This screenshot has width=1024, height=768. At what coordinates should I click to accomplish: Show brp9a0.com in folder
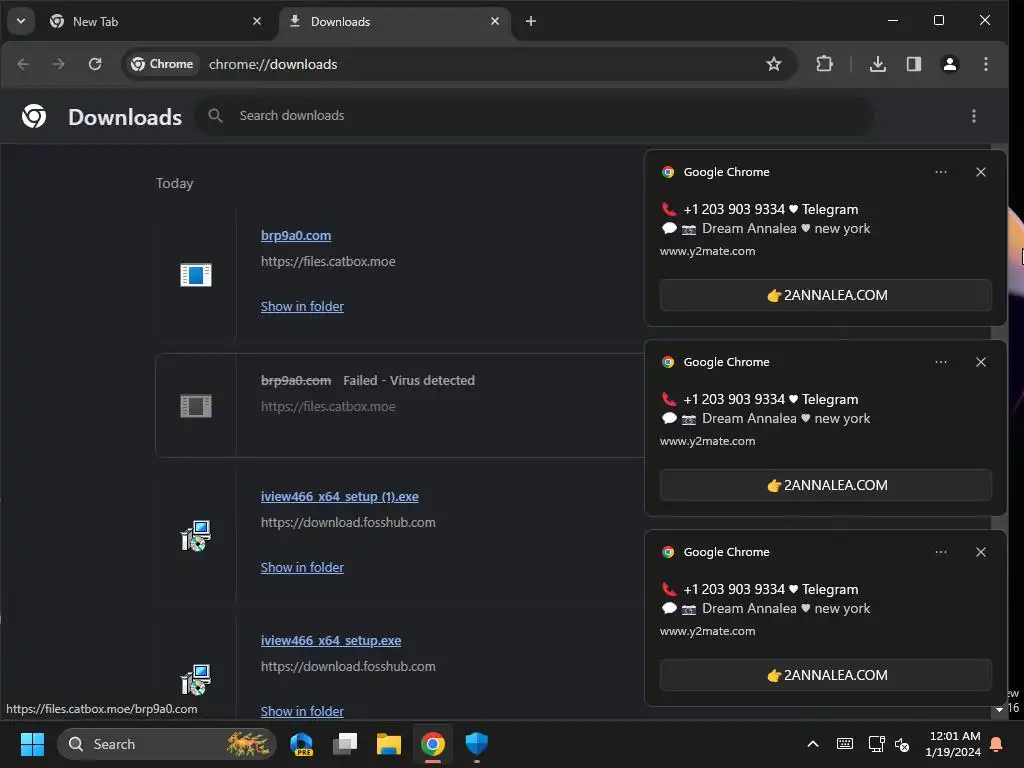[302, 306]
